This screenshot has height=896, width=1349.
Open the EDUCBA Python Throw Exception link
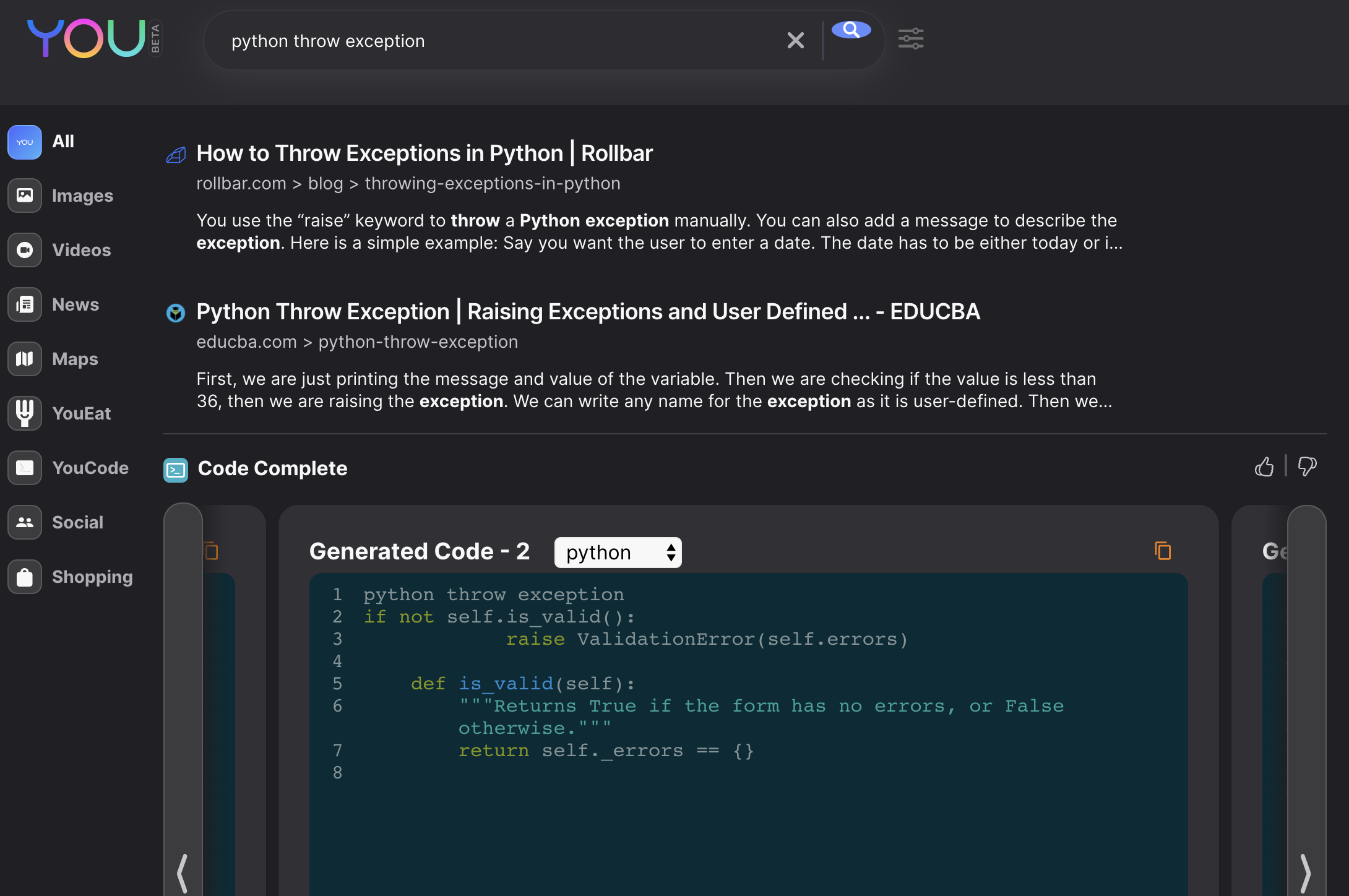click(x=588, y=312)
